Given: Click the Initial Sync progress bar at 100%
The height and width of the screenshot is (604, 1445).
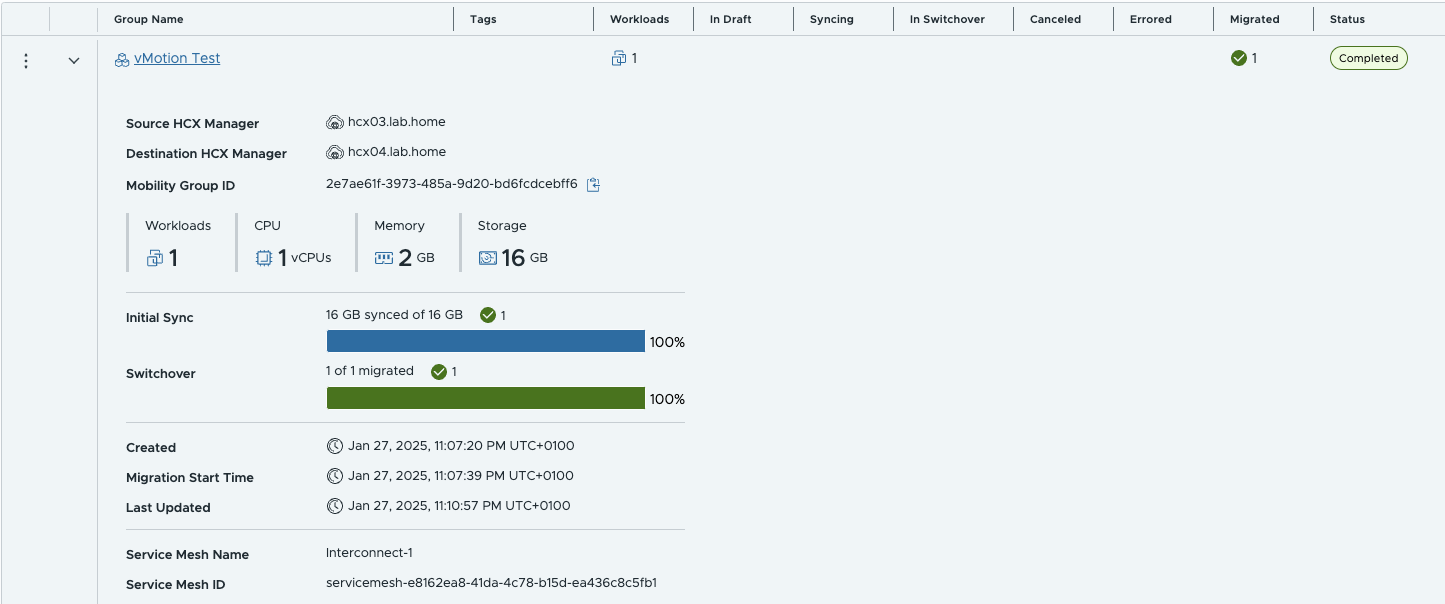Looking at the screenshot, I should coord(485,341).
